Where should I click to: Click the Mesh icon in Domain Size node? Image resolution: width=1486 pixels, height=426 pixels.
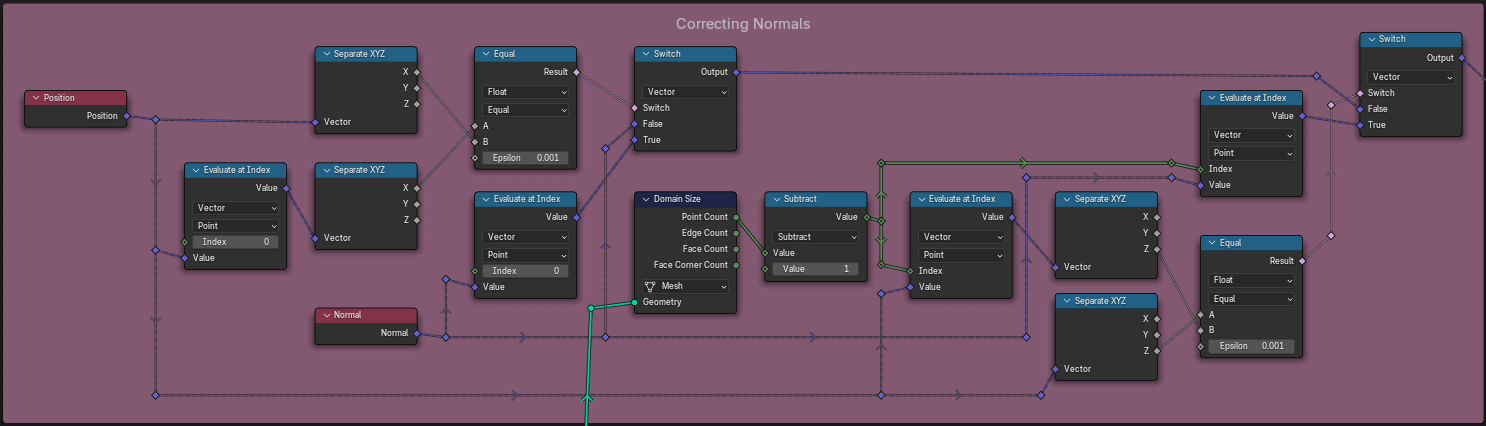(649, 286)
